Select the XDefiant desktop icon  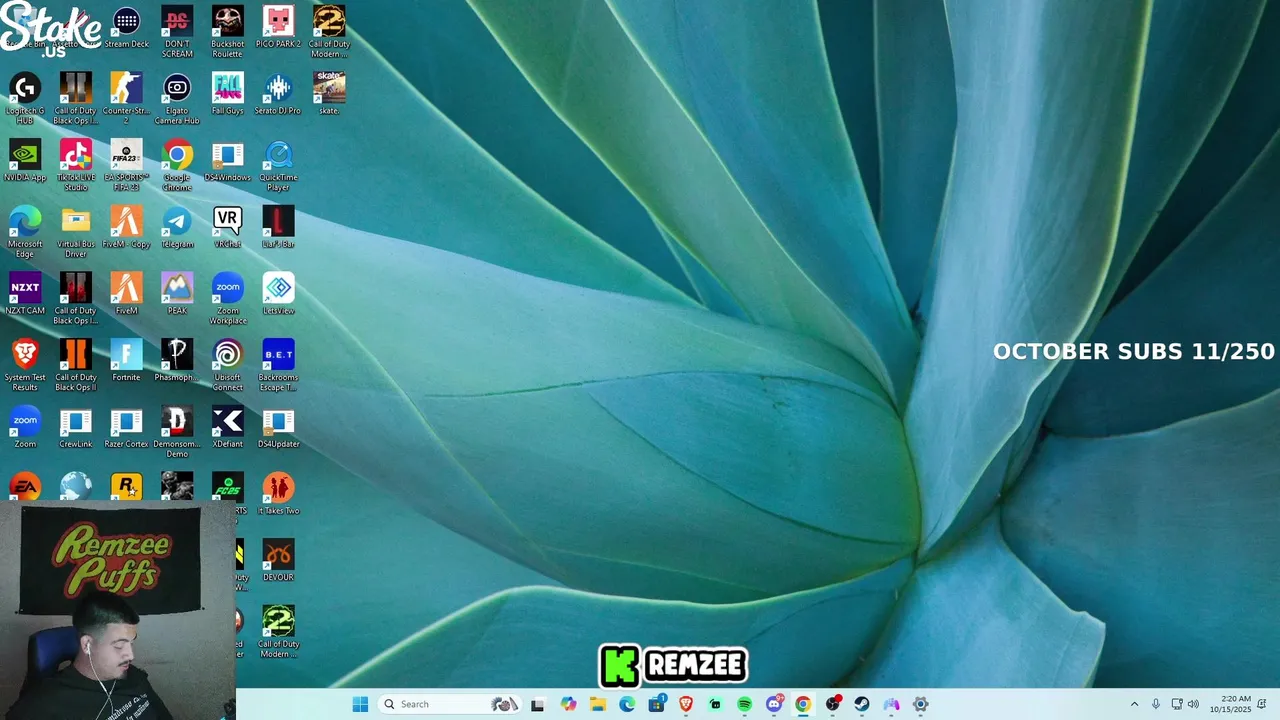(x=227, y=427)
